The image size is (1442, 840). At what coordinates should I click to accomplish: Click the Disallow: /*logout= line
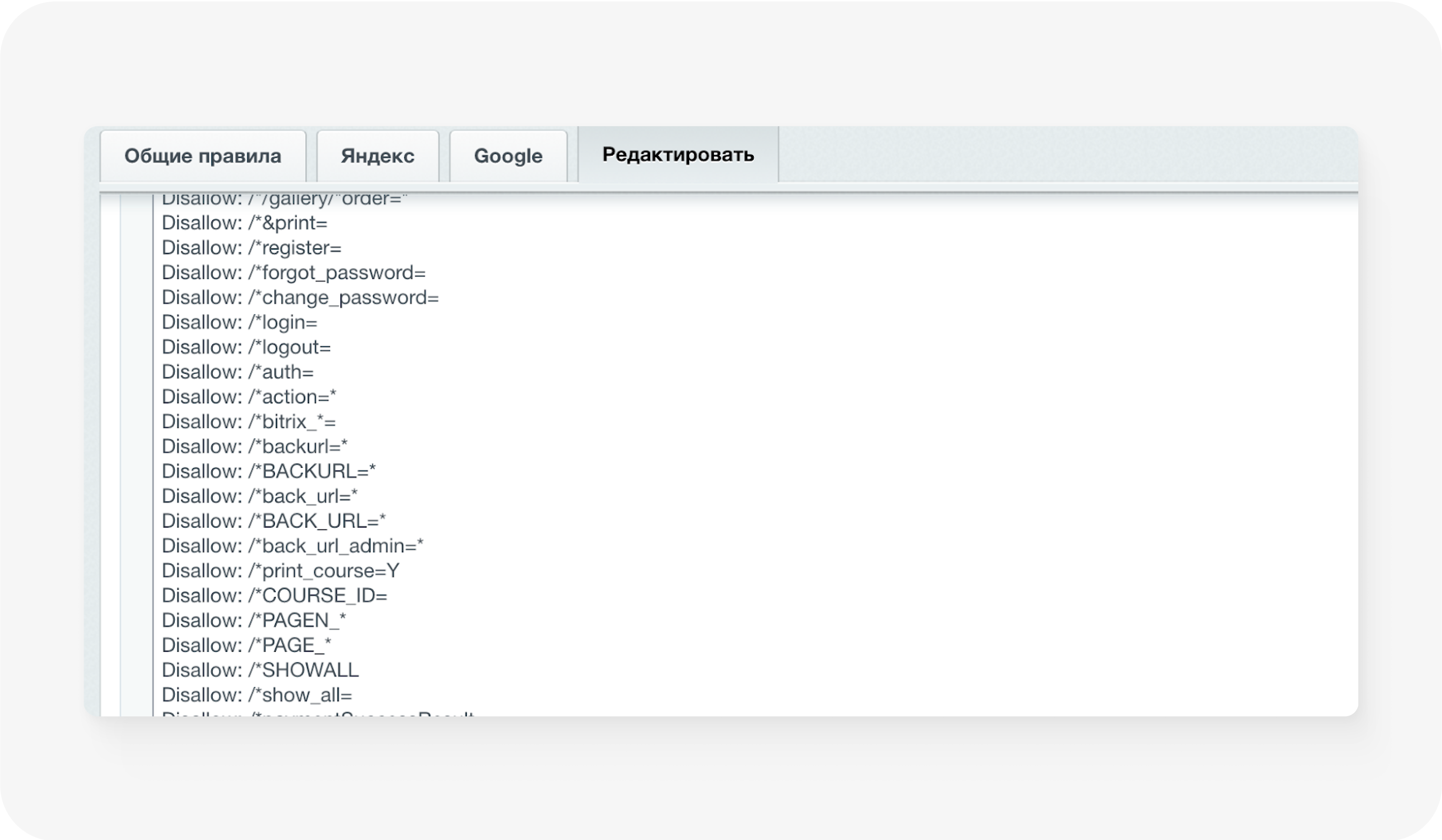(x=246, y=347)
